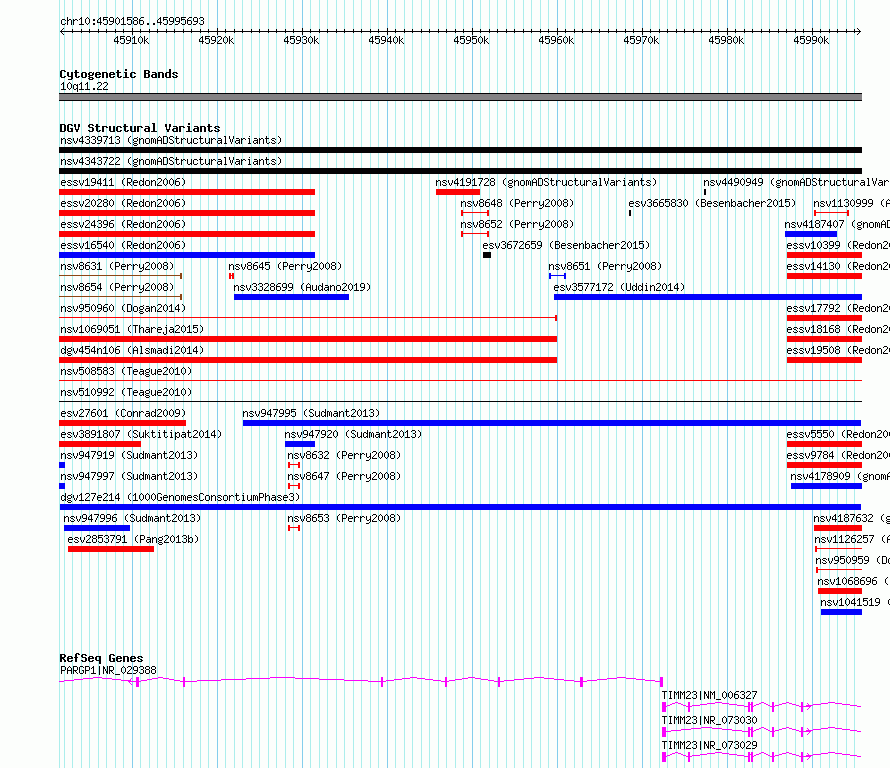Screen dimensions: 890x768
Task: Open variant nsv4339713 (gnomADStructuralVariants)
Action: pos(171,140)
